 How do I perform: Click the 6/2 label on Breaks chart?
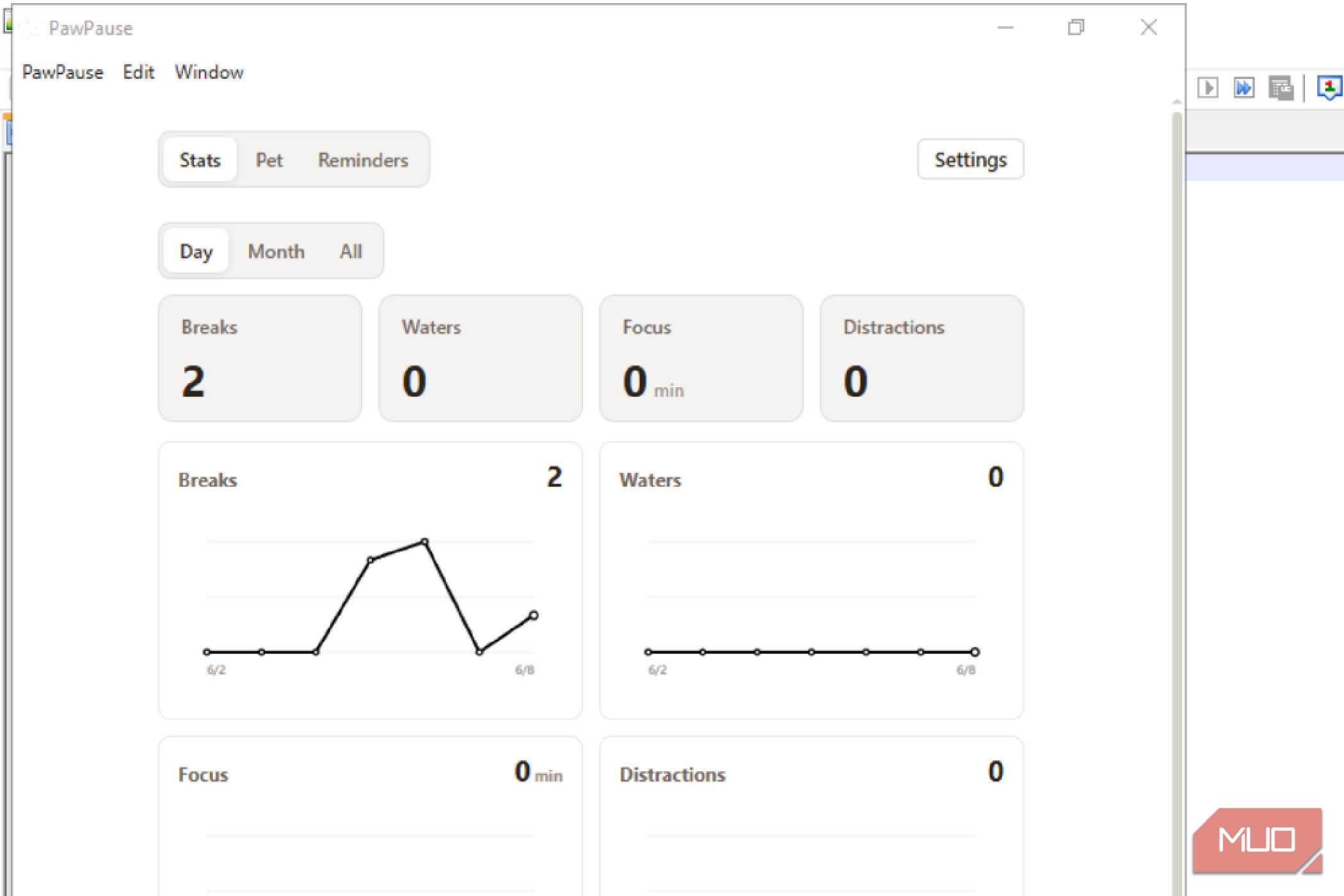tap(216, 670)
